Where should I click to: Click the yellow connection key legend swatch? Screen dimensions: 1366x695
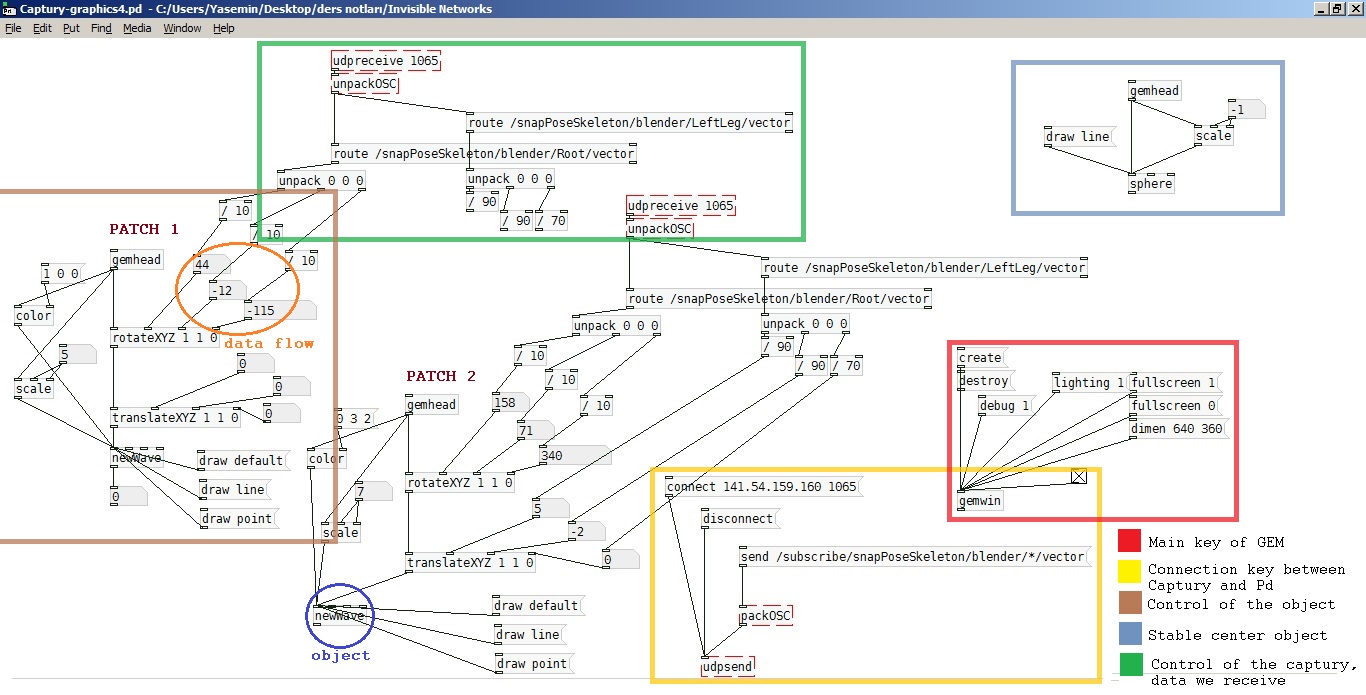pos(1129,570)
